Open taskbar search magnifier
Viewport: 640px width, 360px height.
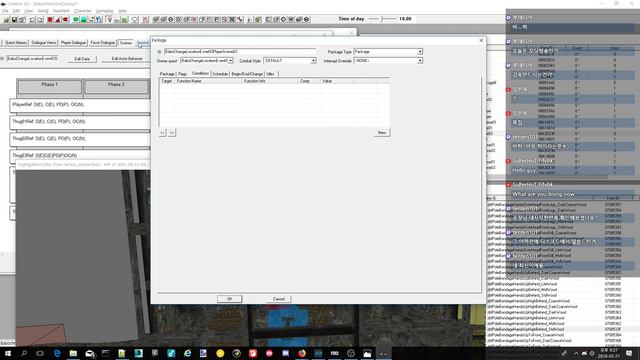(24, 353)
